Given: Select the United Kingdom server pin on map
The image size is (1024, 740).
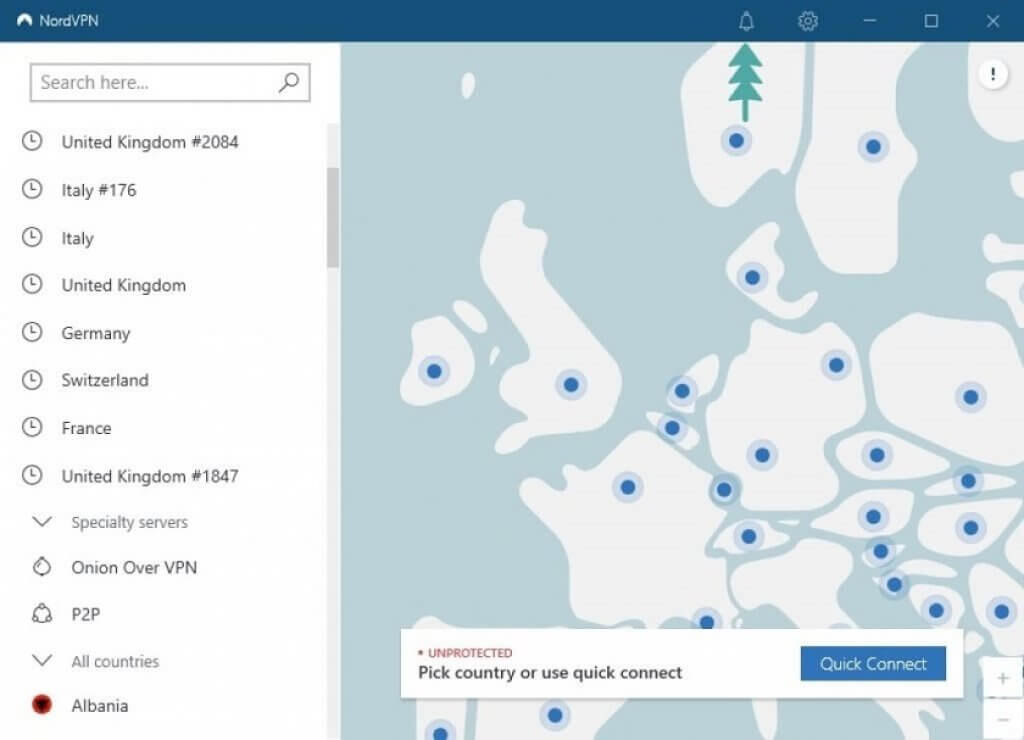Looking at the screenshot, I should click(571, 385).
